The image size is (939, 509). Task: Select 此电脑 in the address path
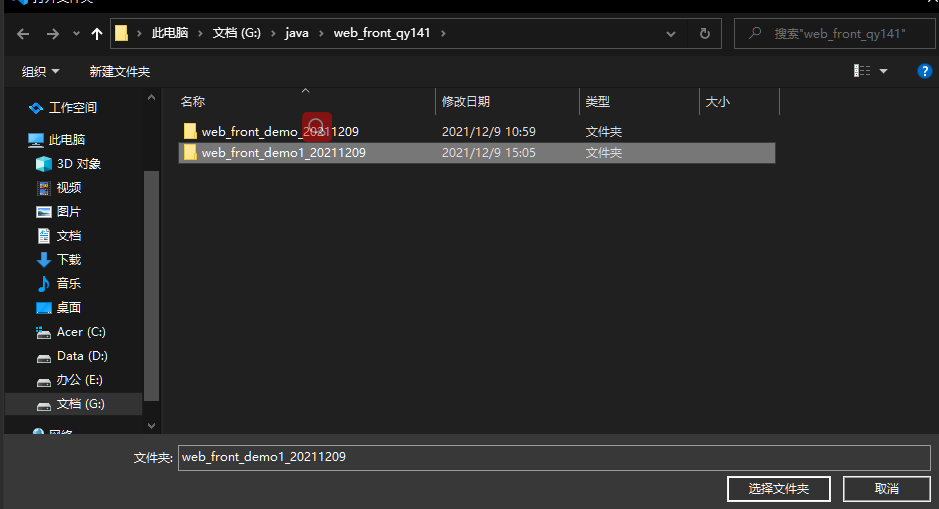169,33
